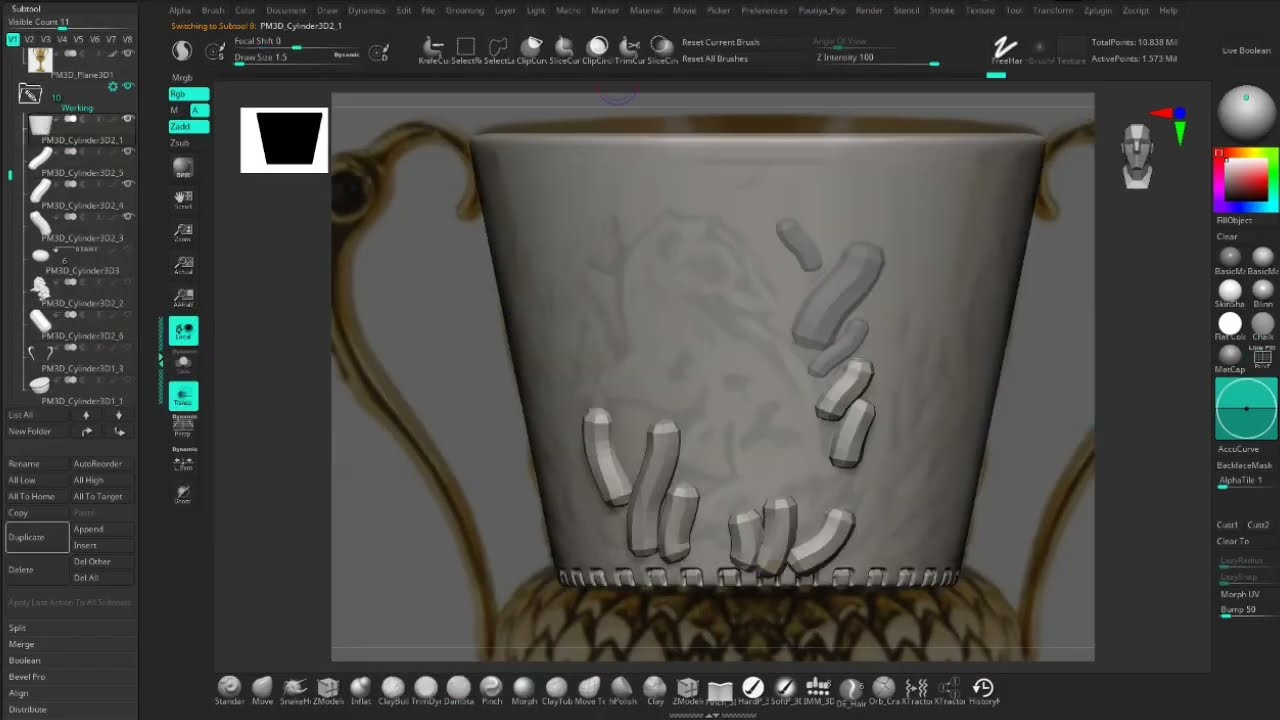
Task: Expand the Boolean section
Action: click(x=25, y=660)
